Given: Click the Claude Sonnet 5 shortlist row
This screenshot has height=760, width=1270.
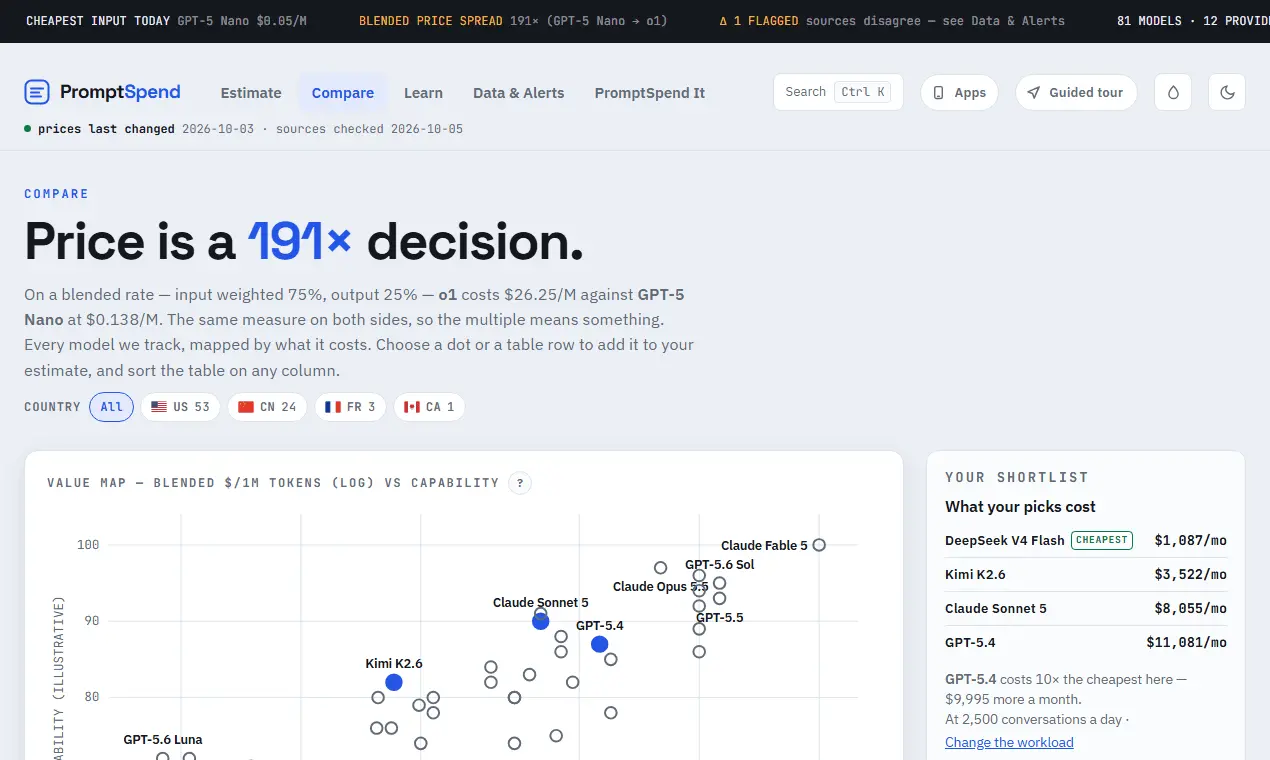Looking at the screenshot, I should (1086, 608).
